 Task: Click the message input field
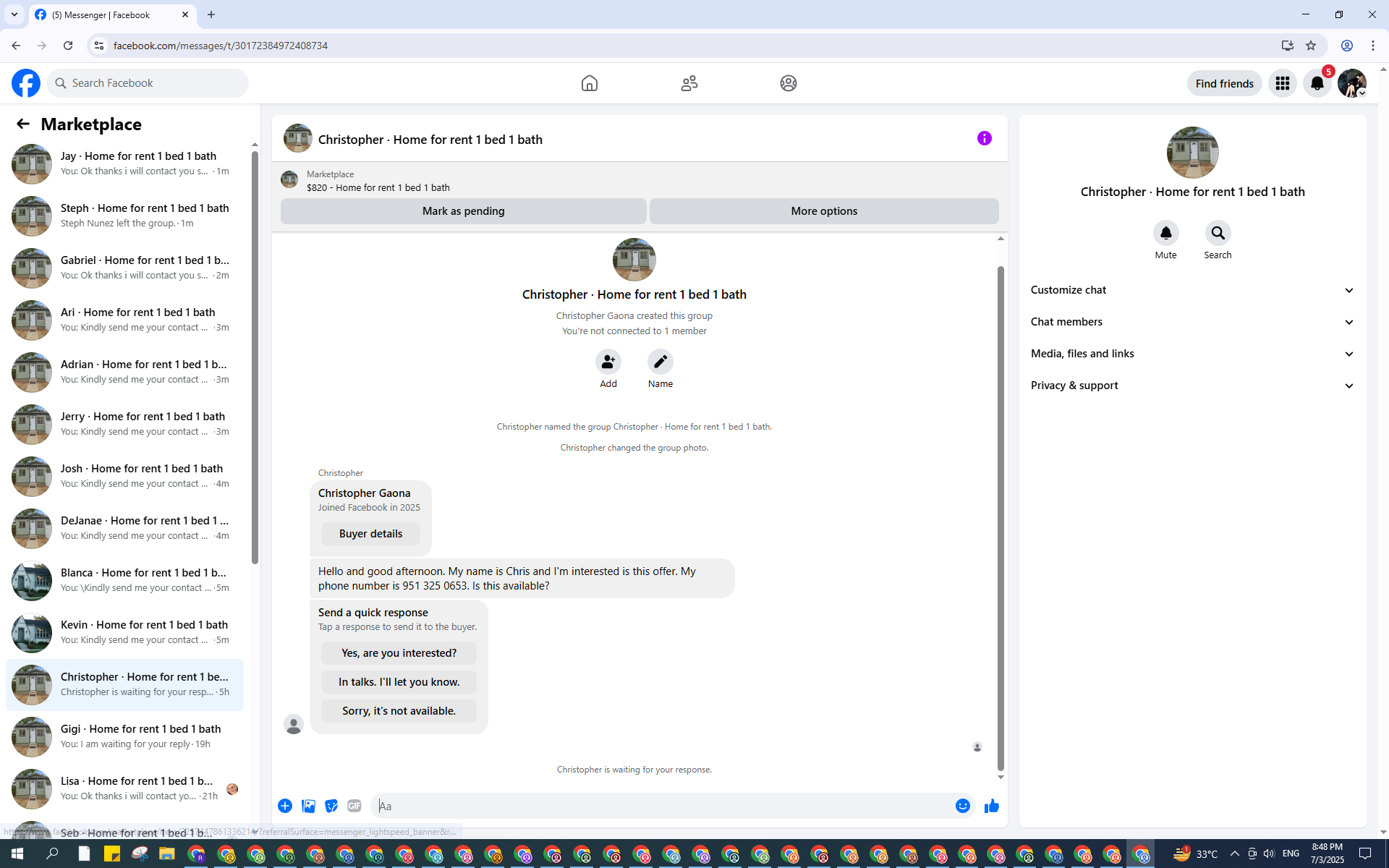662,806
